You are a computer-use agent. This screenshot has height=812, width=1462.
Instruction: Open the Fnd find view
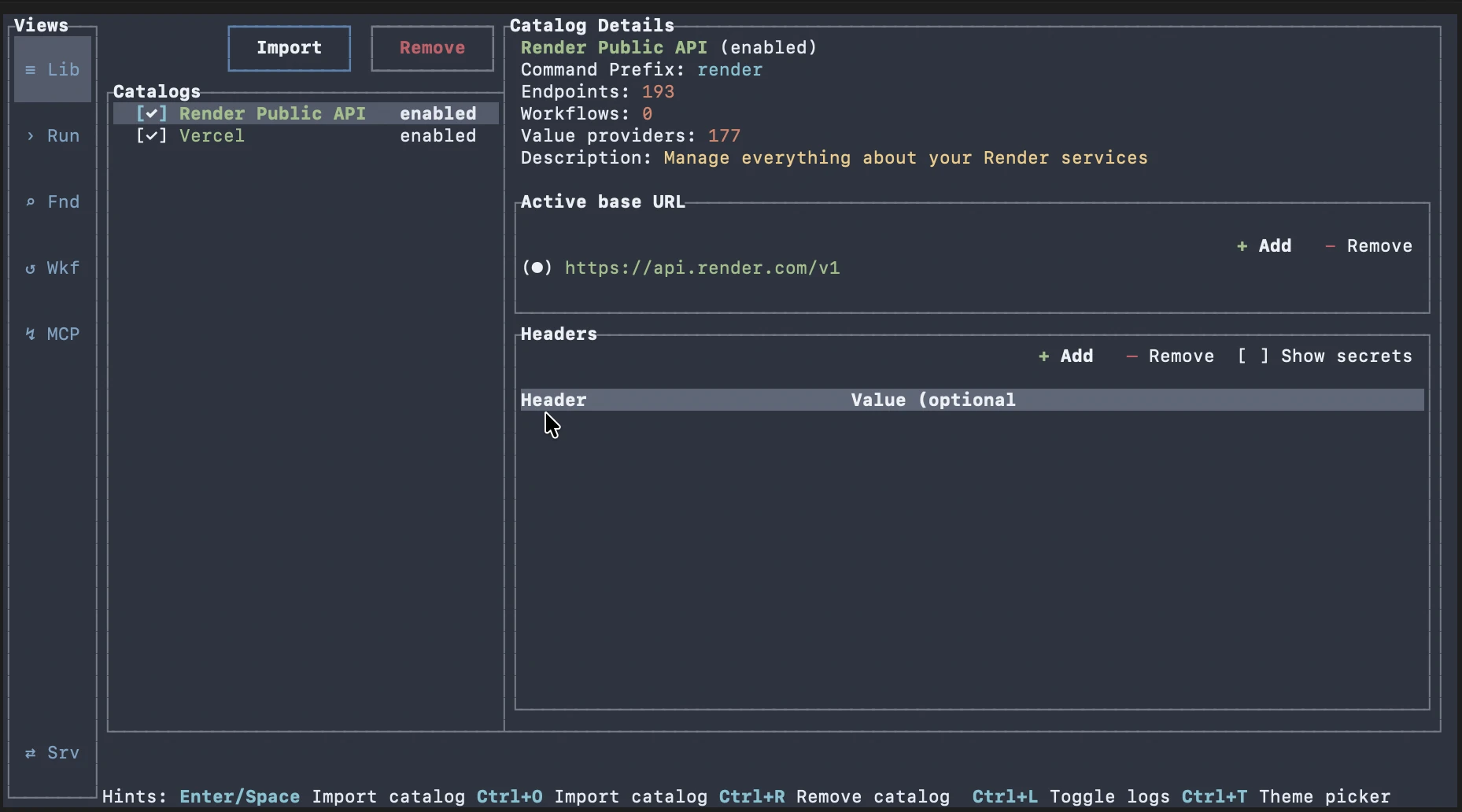tap(52, 202)
